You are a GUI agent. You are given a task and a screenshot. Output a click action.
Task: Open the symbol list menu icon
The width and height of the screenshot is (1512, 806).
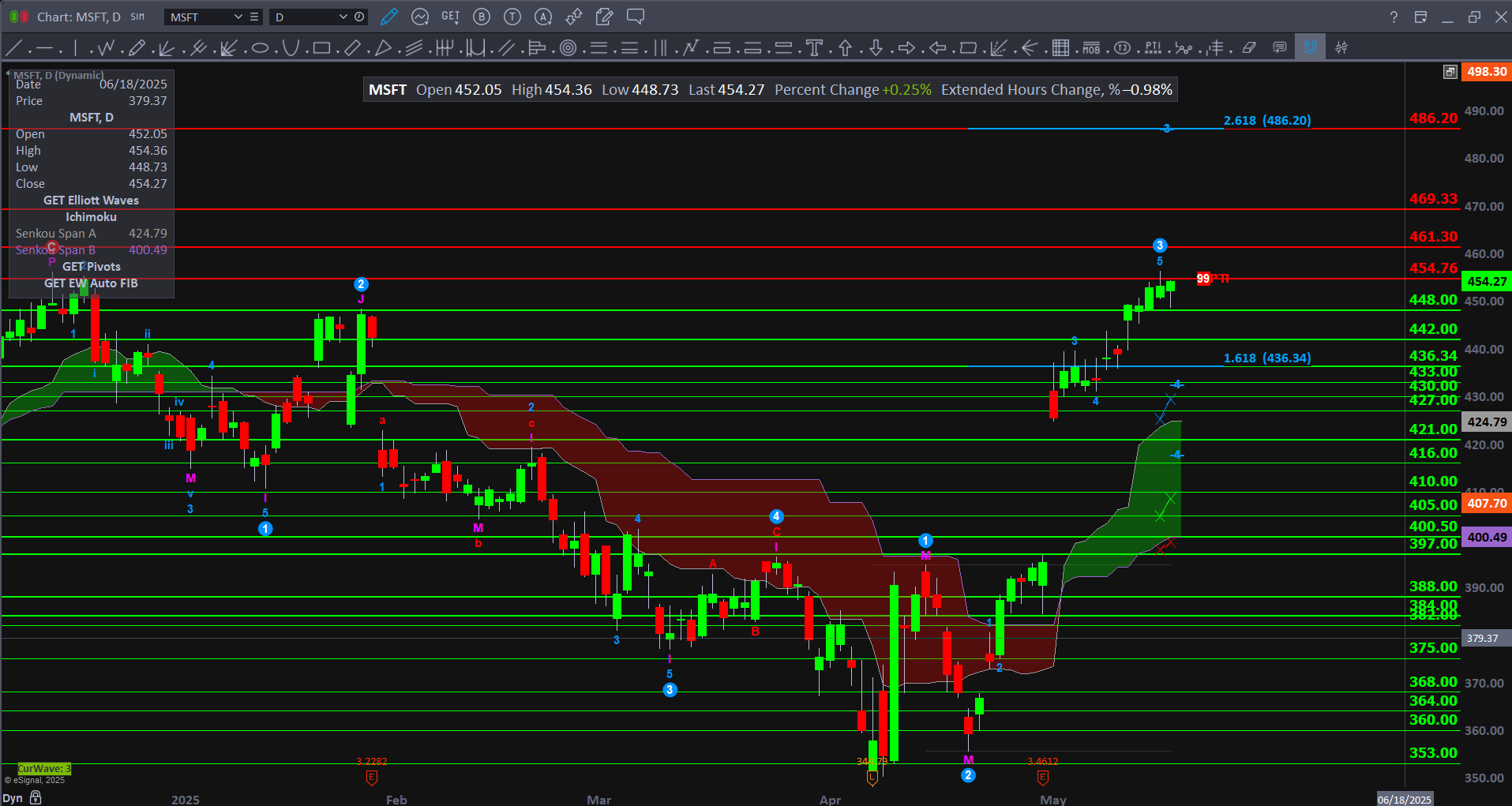[254, 17]
